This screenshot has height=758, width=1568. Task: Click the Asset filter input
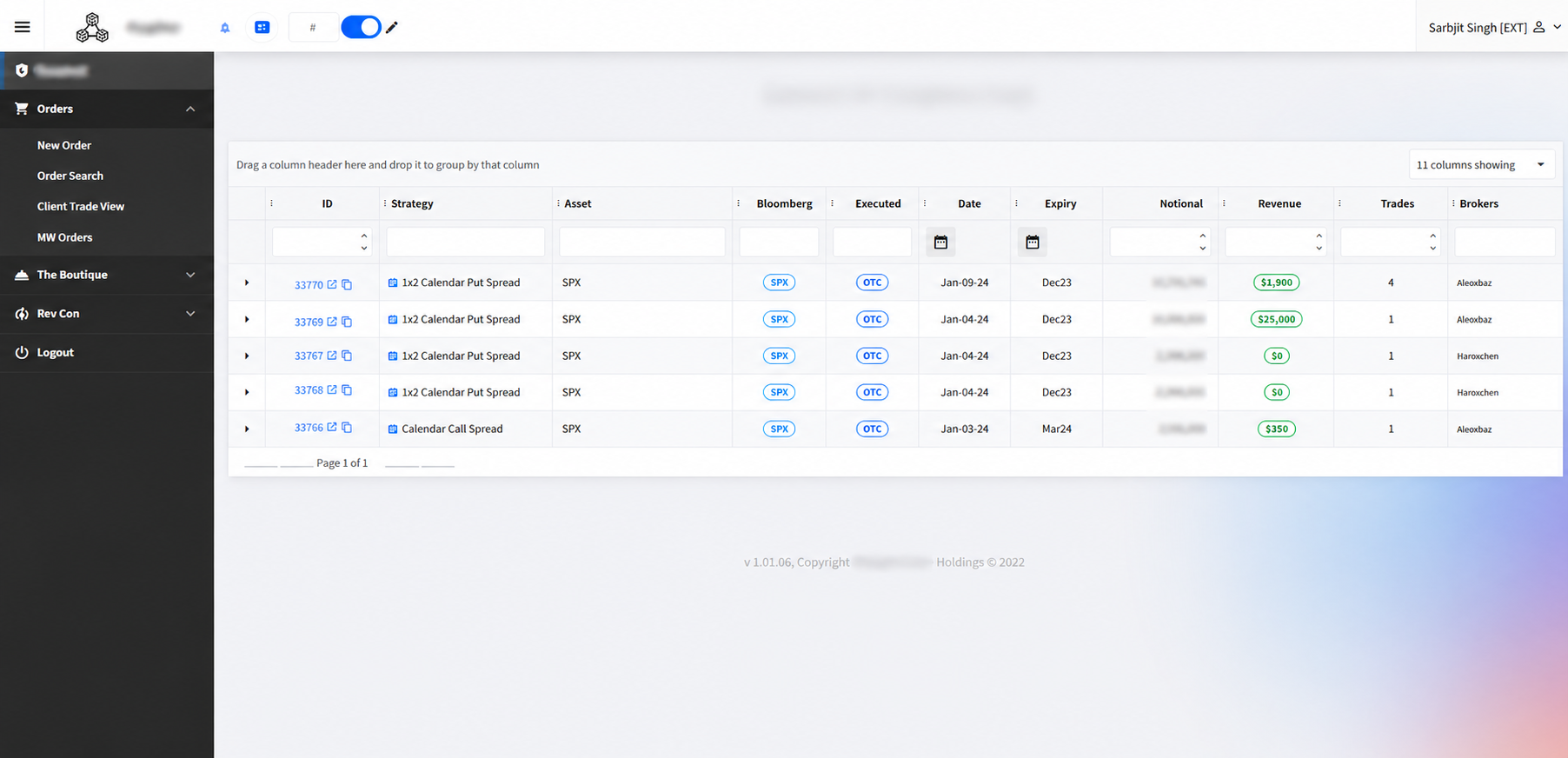pyautogui.click(x=642, y=242)
